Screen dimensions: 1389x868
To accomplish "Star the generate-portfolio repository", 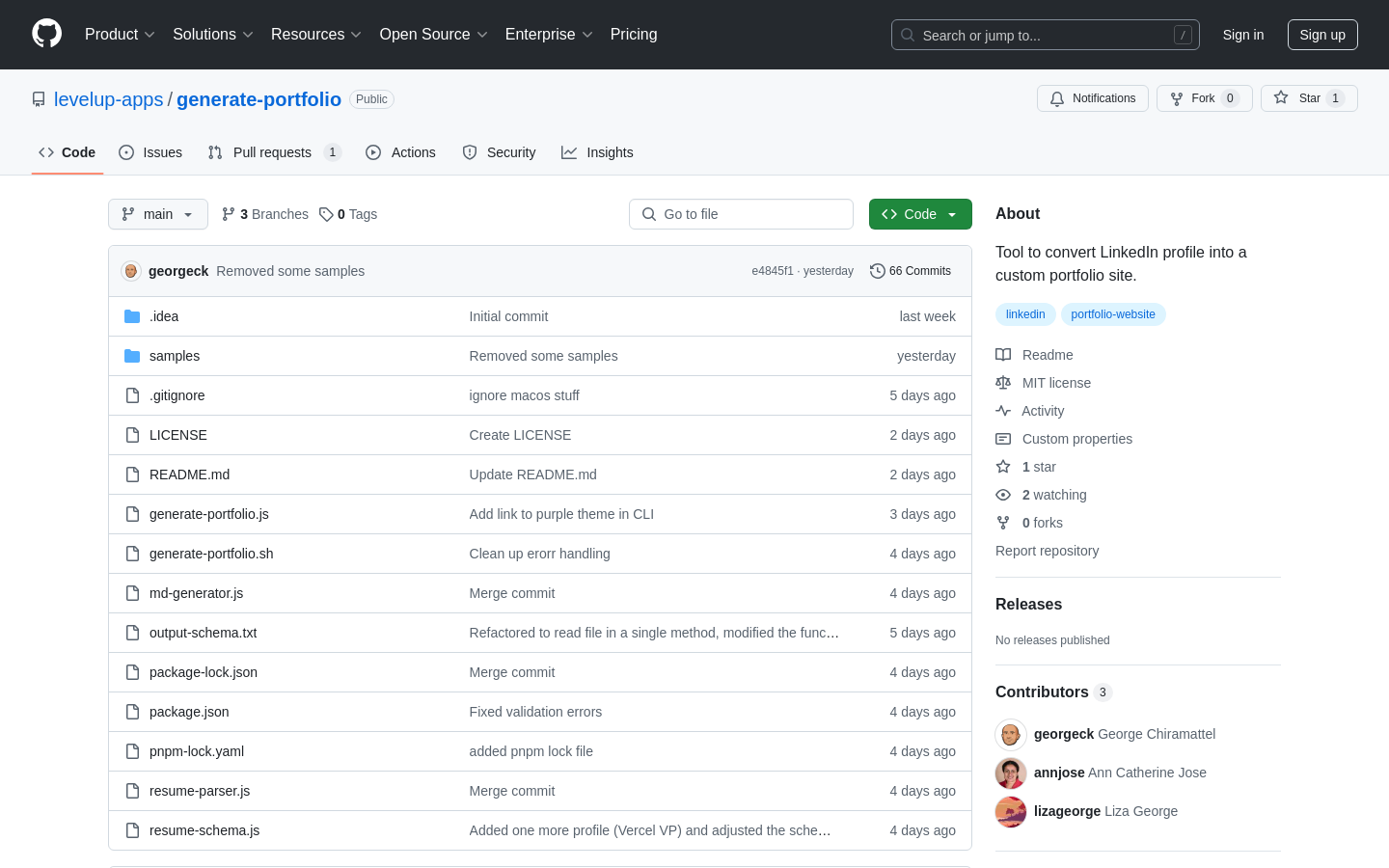I will point(1309,98).
